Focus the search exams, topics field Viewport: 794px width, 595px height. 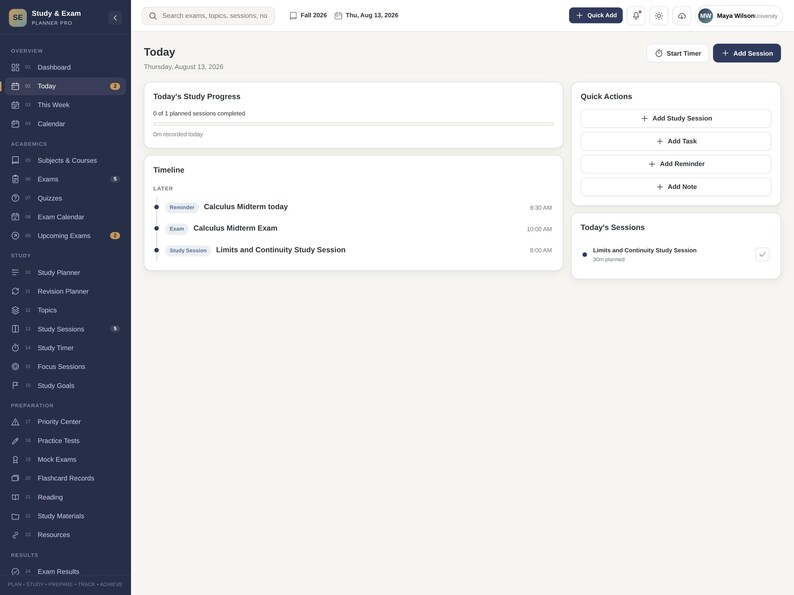pos(209,16)
